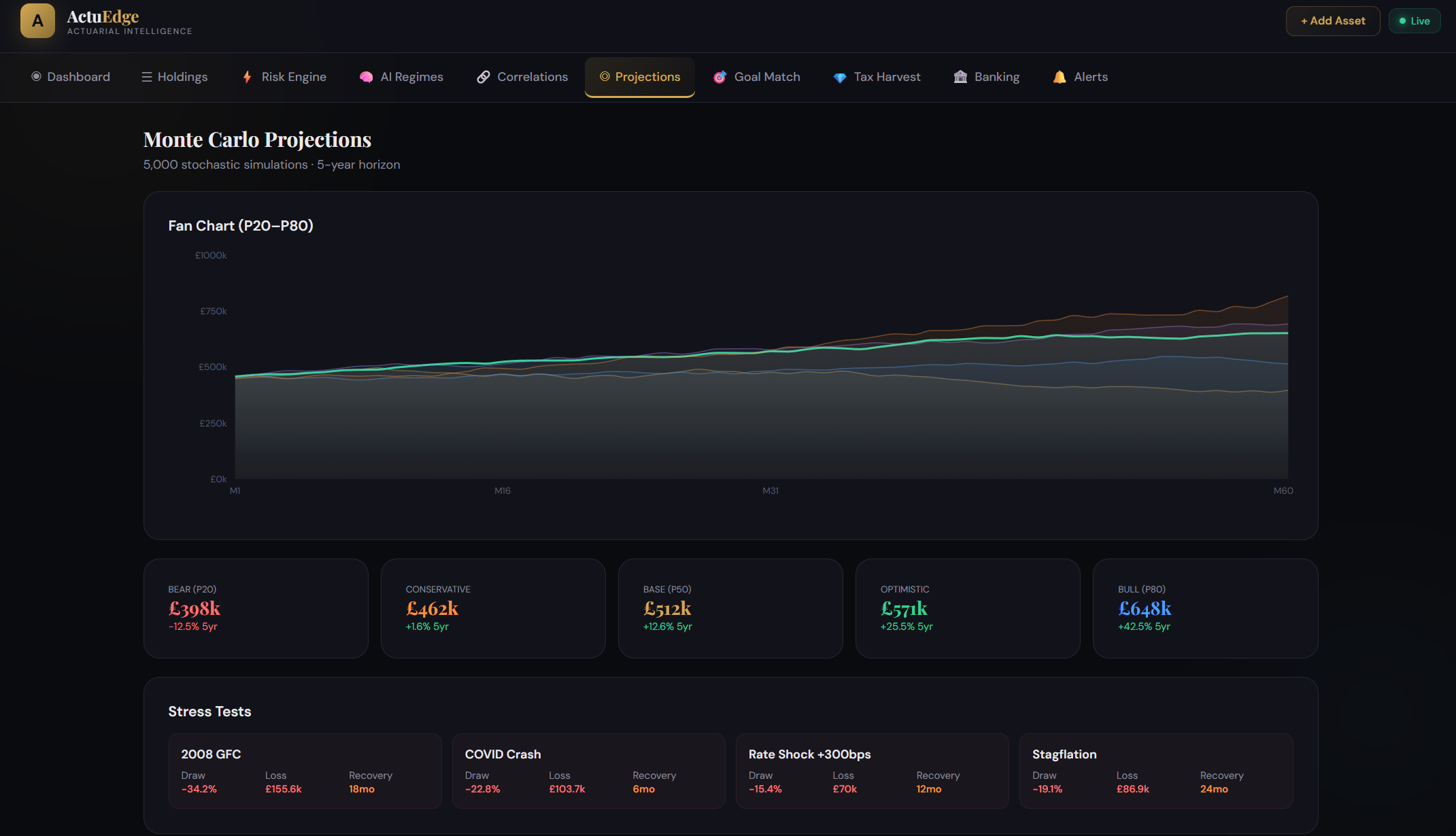
Task: Select the Base (P50) £512k card
Action: pyautogui.click(x=730, y=607)
